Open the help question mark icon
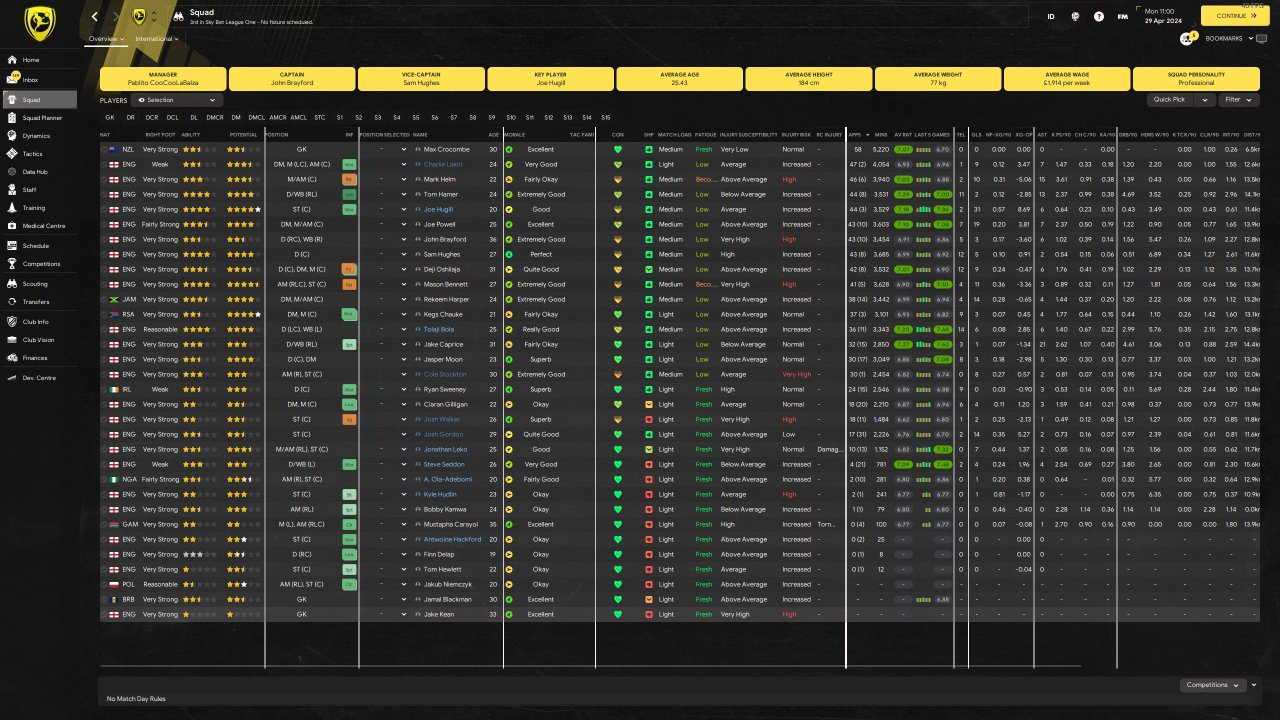Screen dimensions: 1280x720 [x=1099, y=17]
